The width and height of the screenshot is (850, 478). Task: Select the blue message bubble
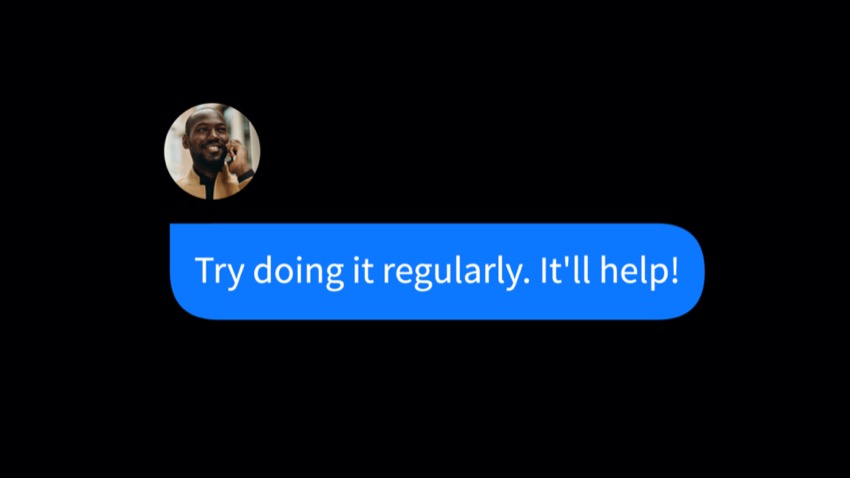click(437, 272)
